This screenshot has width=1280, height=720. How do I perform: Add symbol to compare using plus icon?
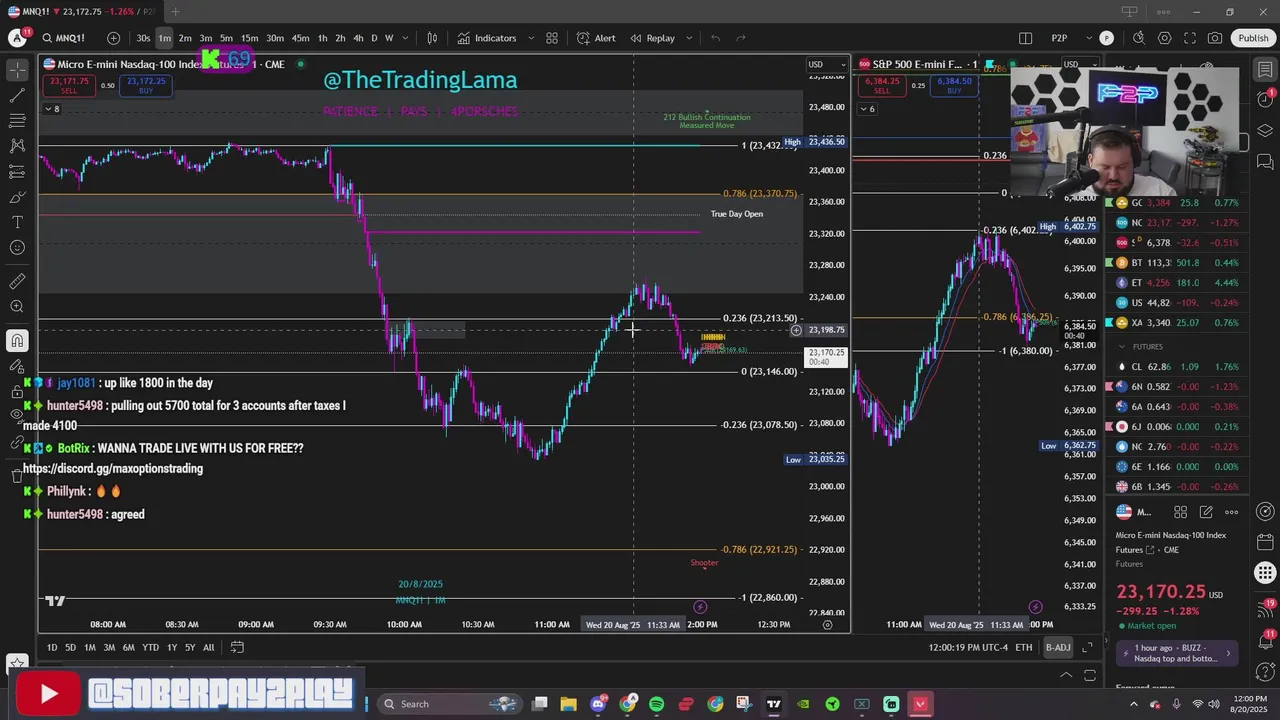113,38
